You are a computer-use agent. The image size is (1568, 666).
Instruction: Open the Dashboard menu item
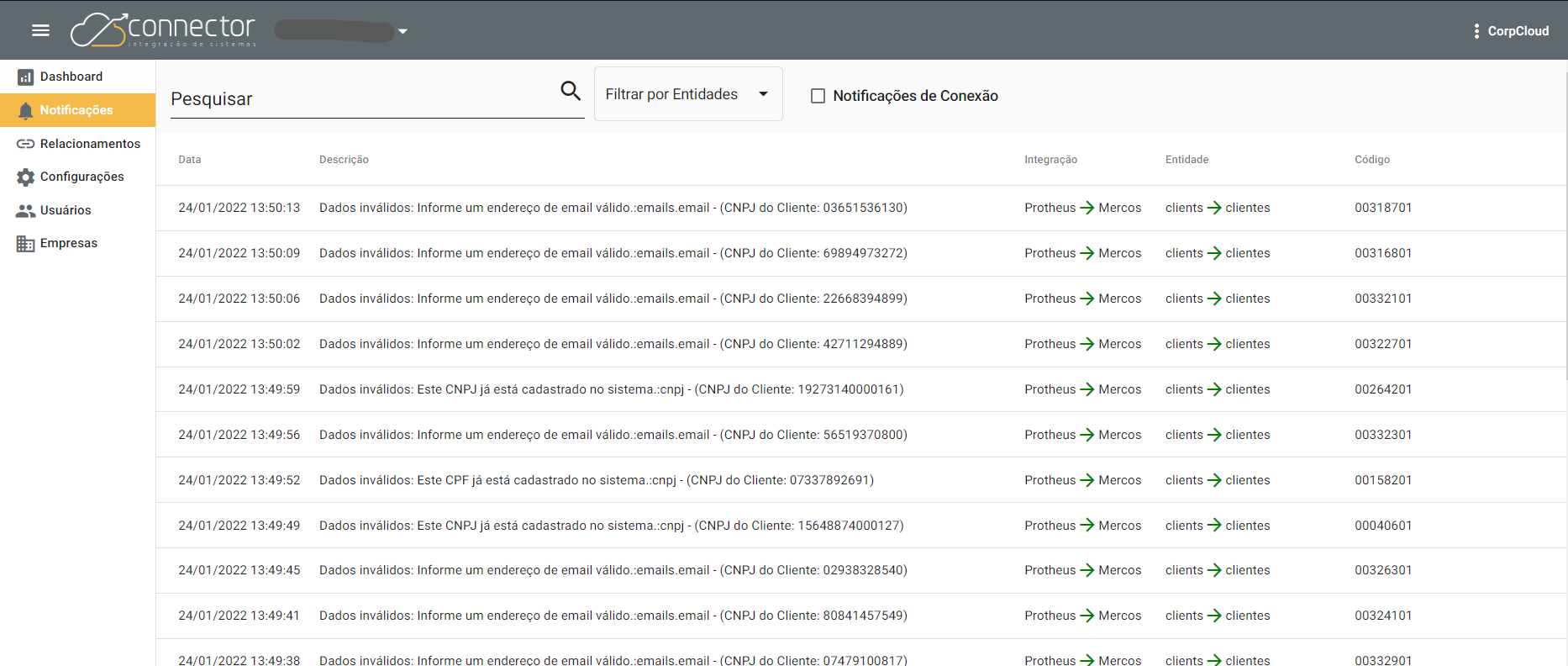pyautogui.click(x=77, y=77)
